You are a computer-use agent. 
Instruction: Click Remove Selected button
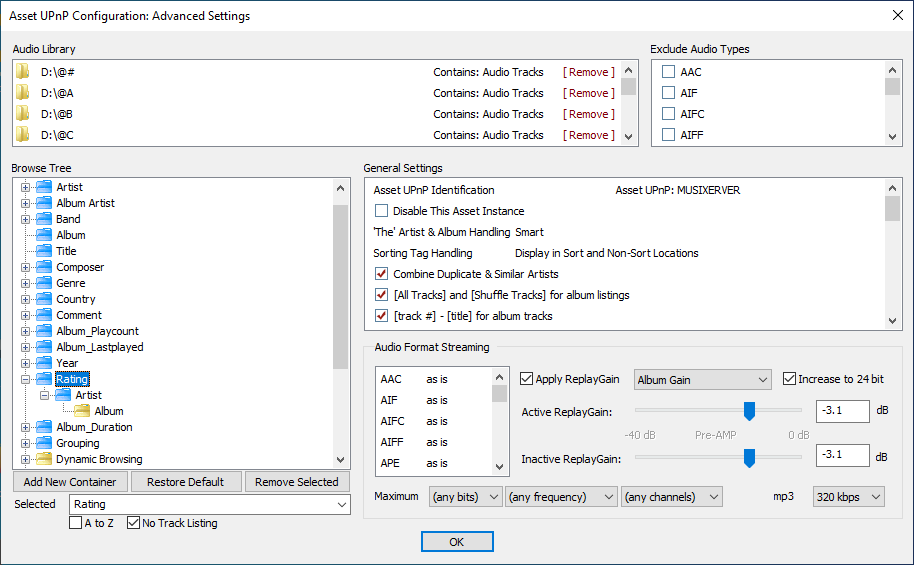pyautogui.click(x=297, y=482)
